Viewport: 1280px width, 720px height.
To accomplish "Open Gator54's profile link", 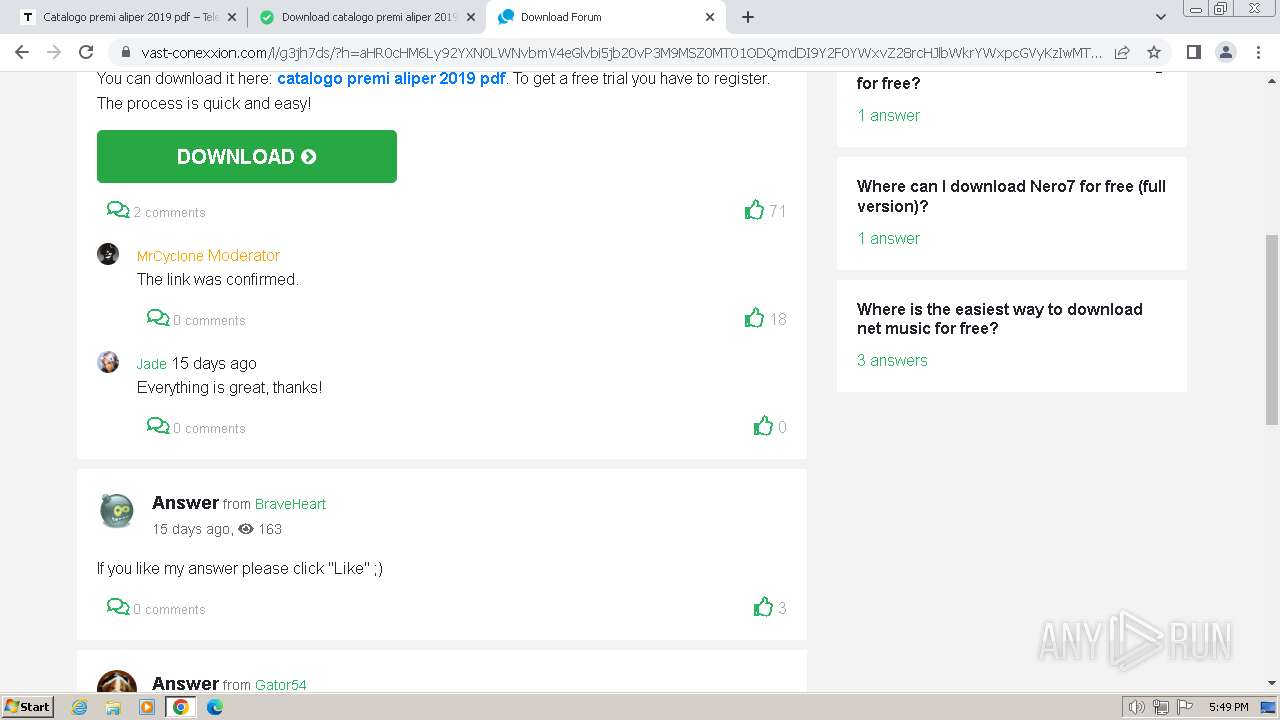I will 280,685.
